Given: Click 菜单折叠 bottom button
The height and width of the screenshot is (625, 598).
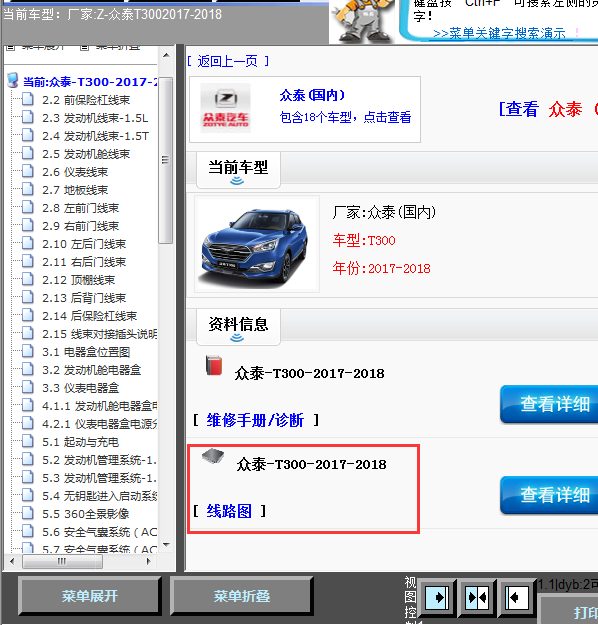Looking at the screenshot, I should 242,596.
